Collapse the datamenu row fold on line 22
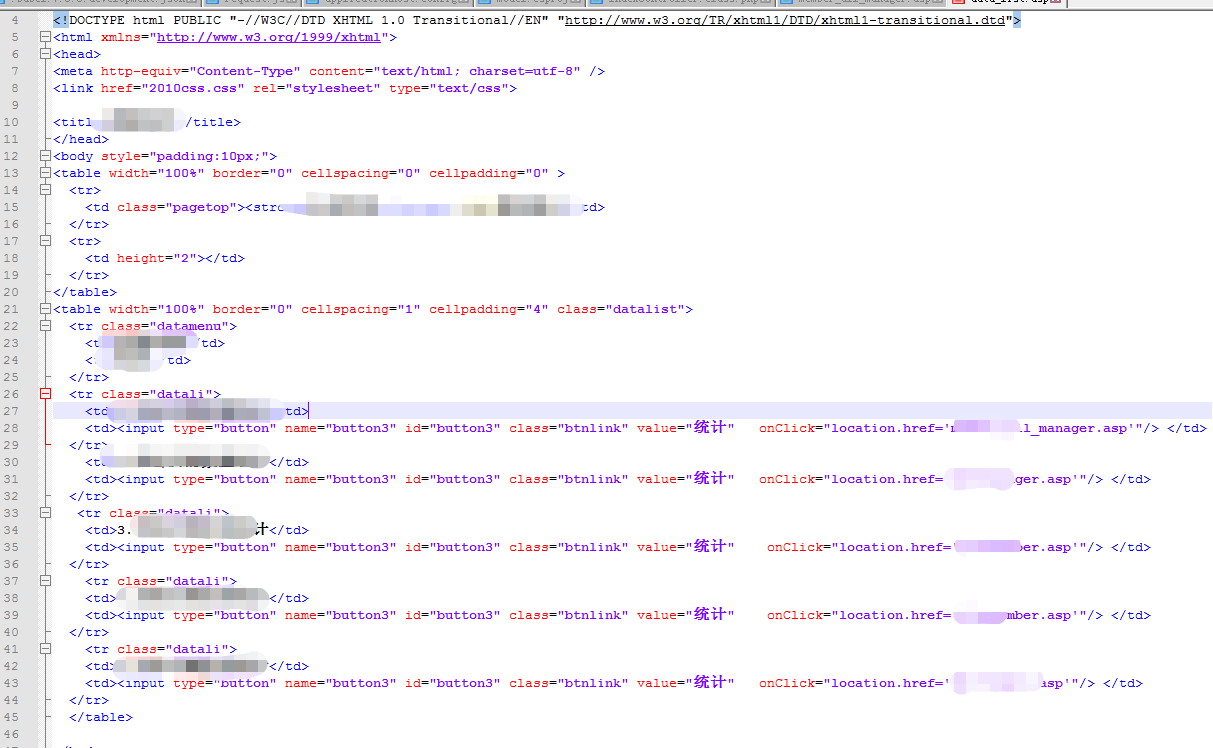The image size is (1213, 748). 45,326
